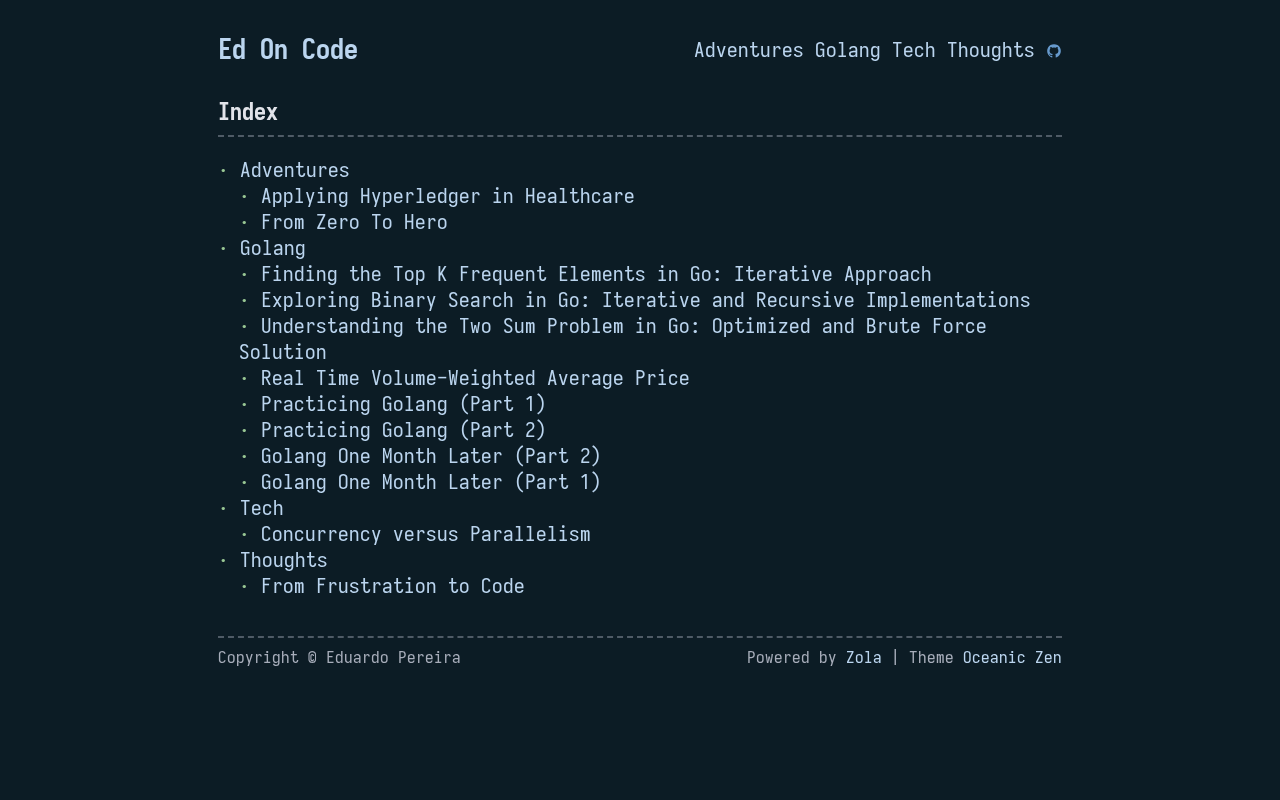Viewport: 1280px width, 800px height.
Task: Open Golang One Month Later (Part 2)
Action: (x=431, y=456)
